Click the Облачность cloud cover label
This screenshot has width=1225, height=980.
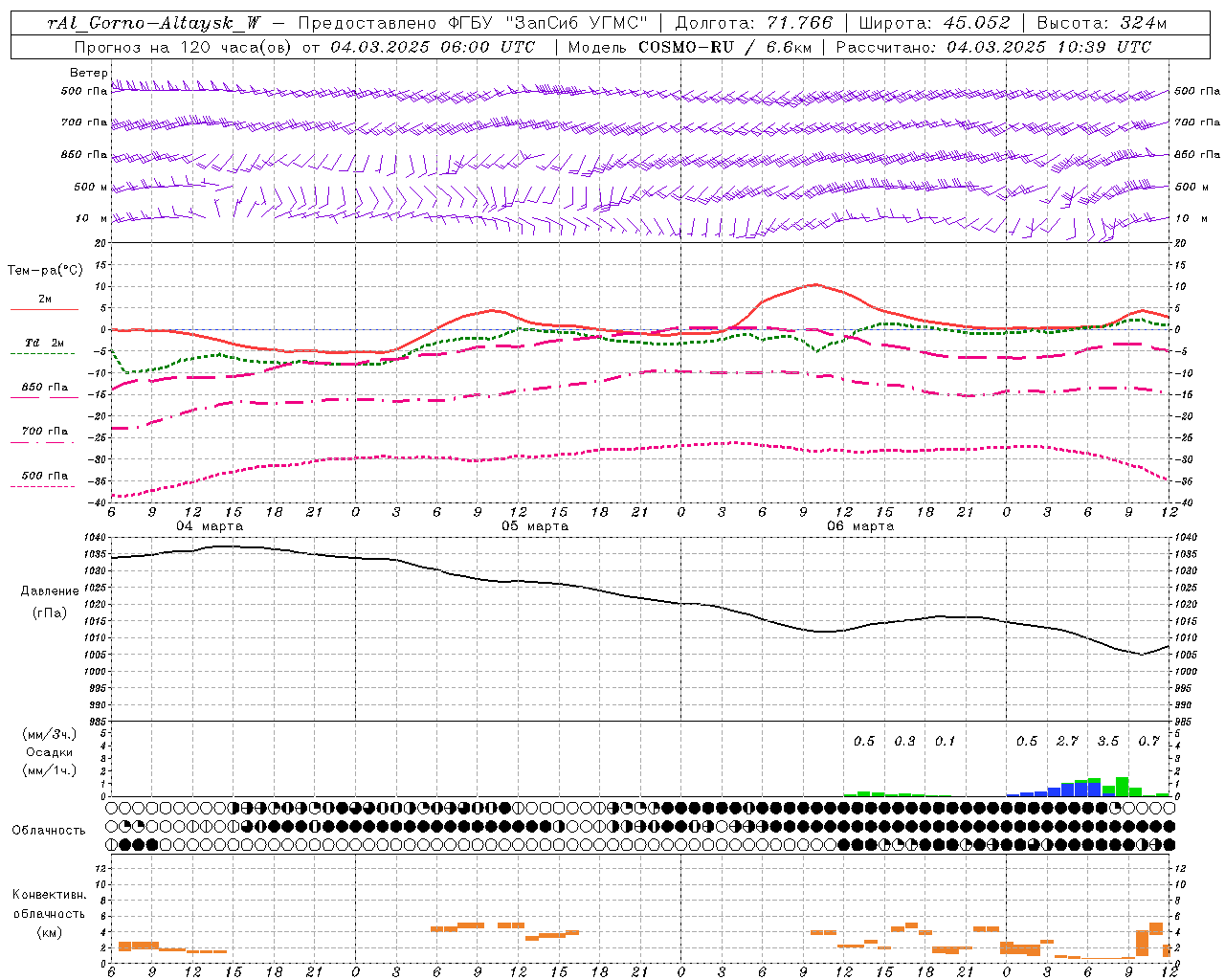point(49,831)
